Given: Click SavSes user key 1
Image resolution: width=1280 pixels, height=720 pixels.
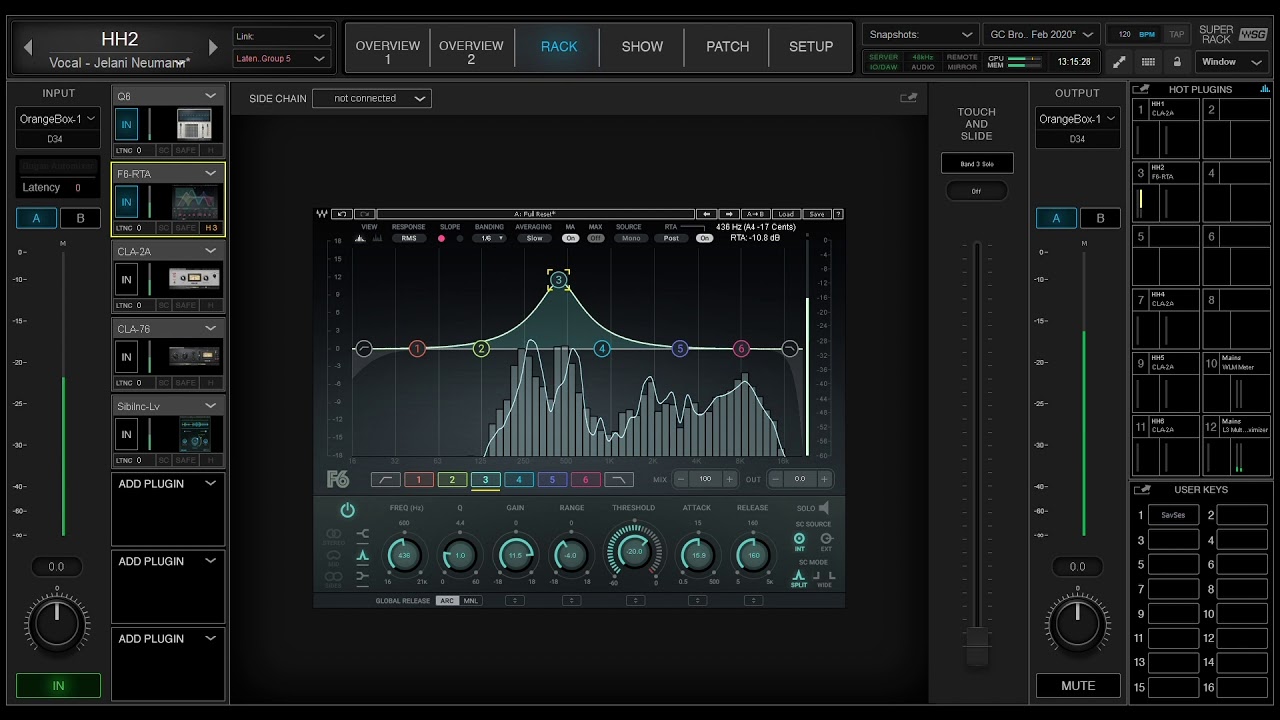Looking at the screenshot, I should click(x=1173, y=516).
